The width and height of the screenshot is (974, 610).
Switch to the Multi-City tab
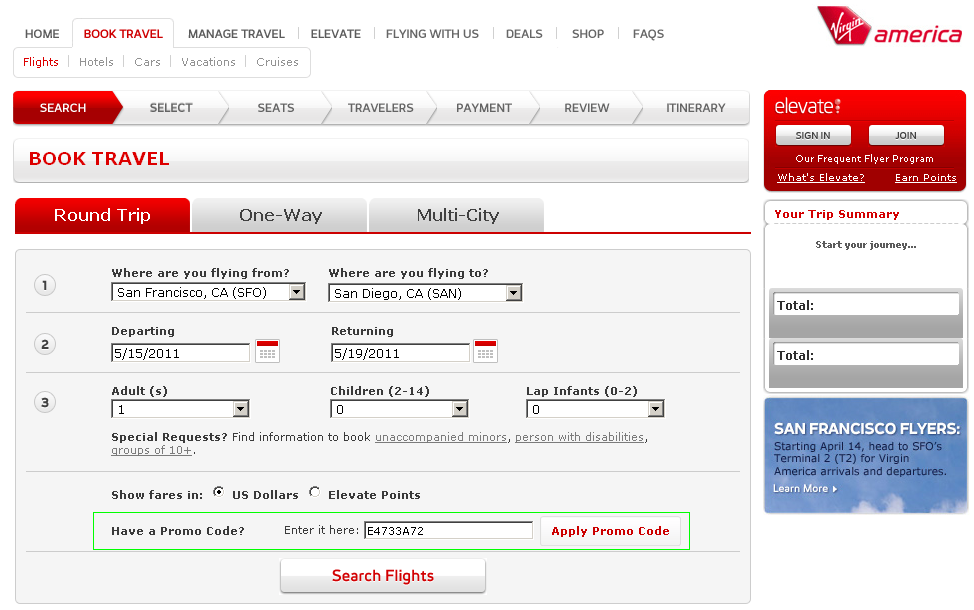pyautogui.click(x=457, y=215)
